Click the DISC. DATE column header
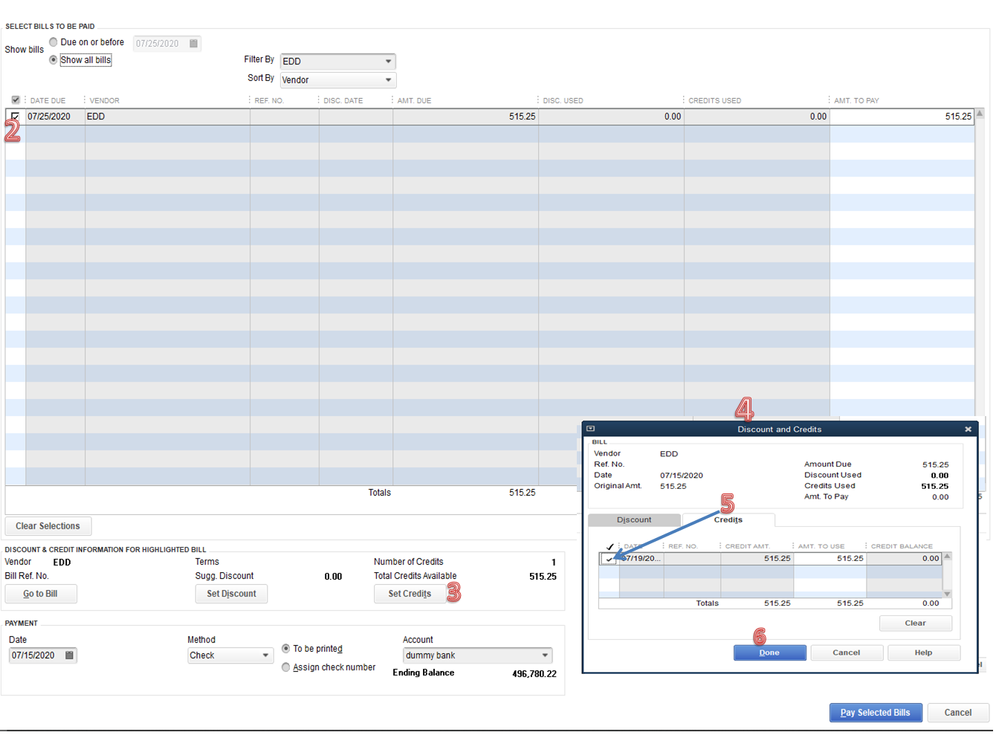This screenshot has height=749, width=999. pos(343,100)
